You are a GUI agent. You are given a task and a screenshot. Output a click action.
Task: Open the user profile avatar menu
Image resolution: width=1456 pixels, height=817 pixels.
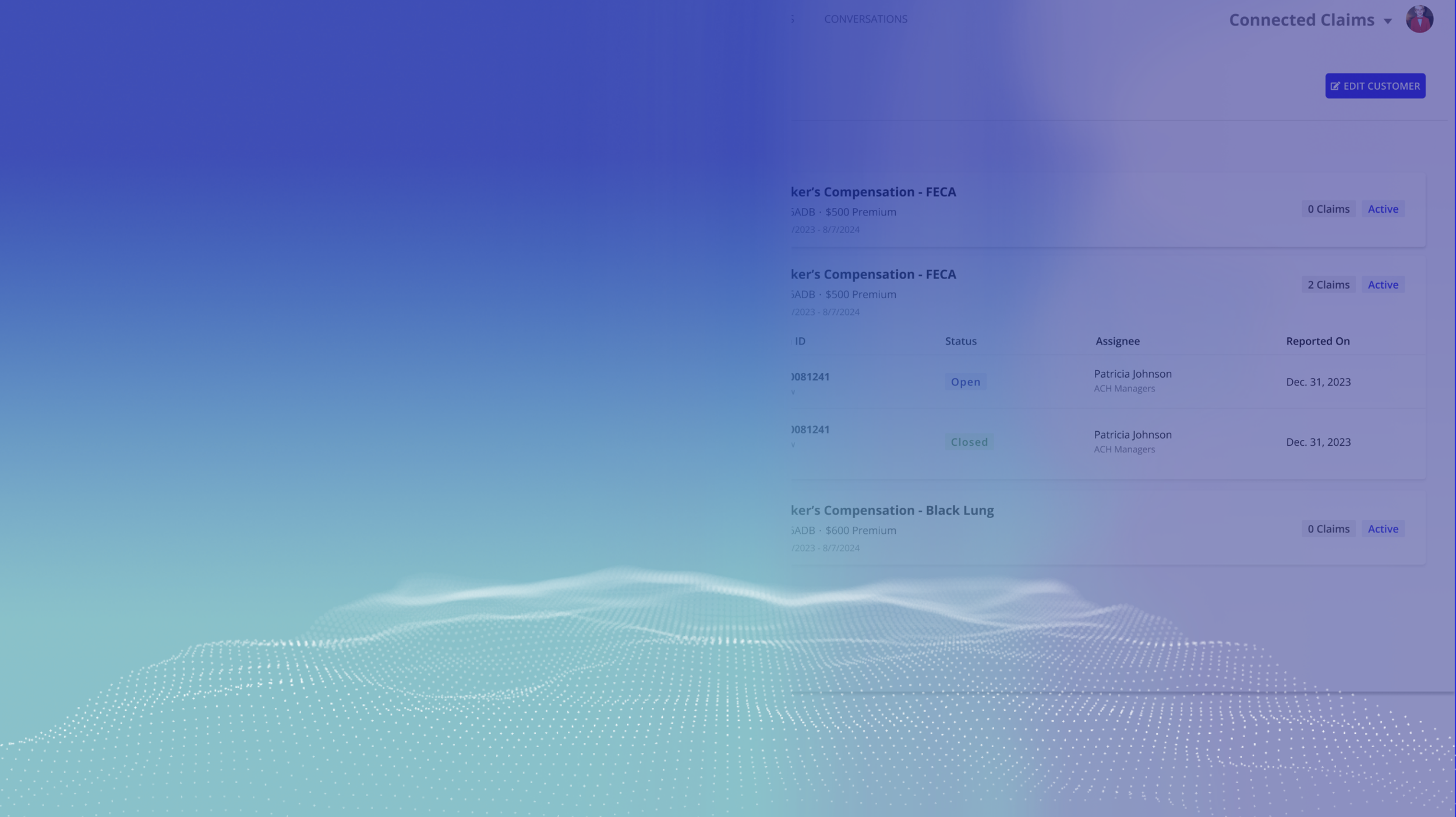point(1419,19)
